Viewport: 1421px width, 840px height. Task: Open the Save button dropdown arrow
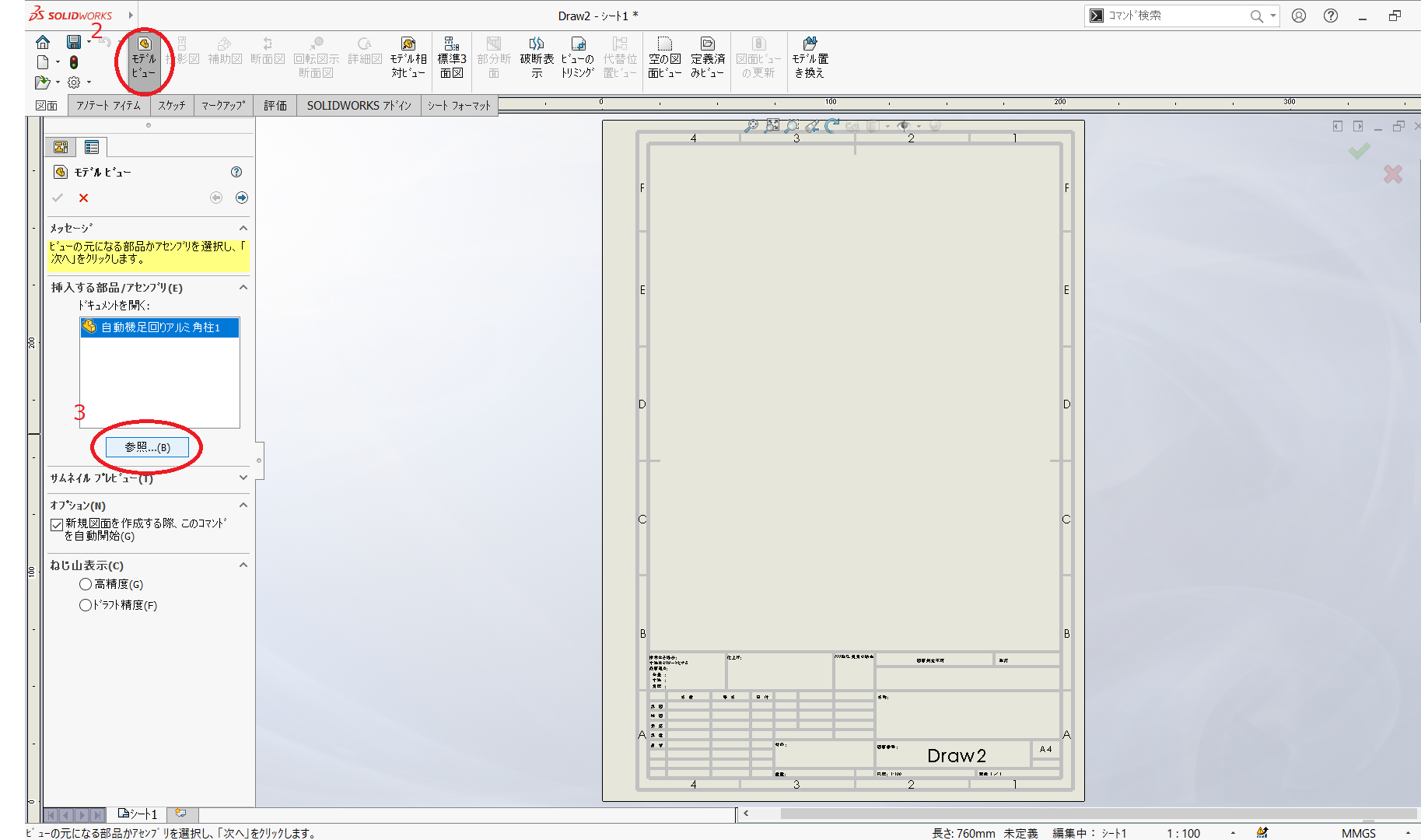pos(89,42)
